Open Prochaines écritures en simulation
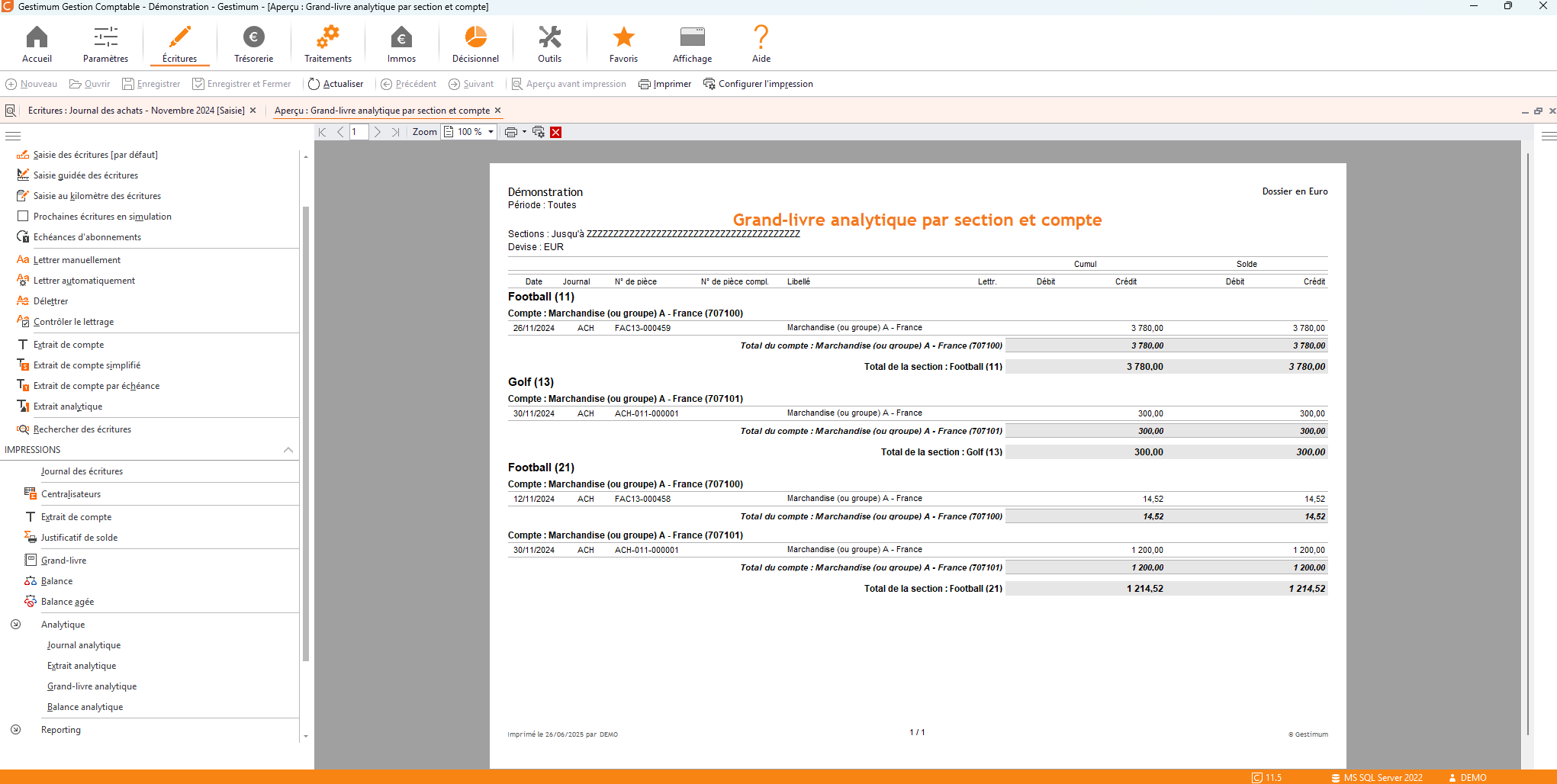The image size is (1557, 784). [x=102, y=217]
